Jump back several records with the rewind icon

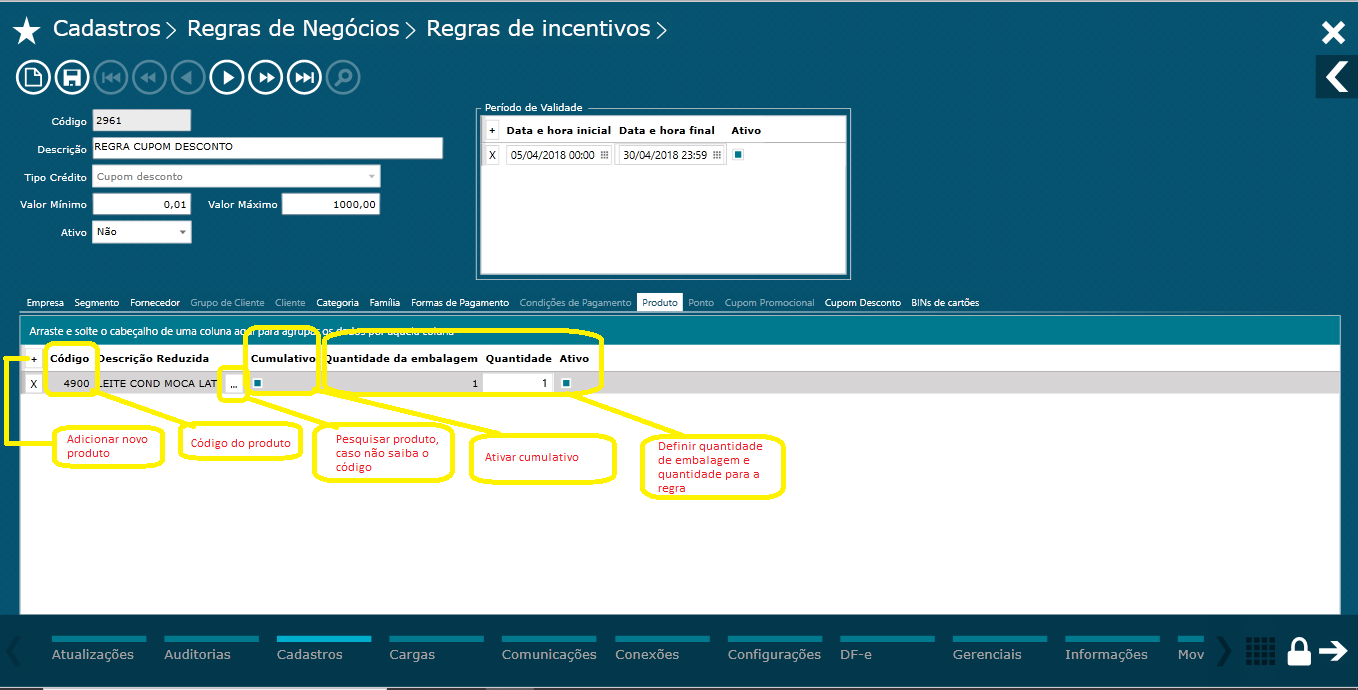click(x=149, y=77)
